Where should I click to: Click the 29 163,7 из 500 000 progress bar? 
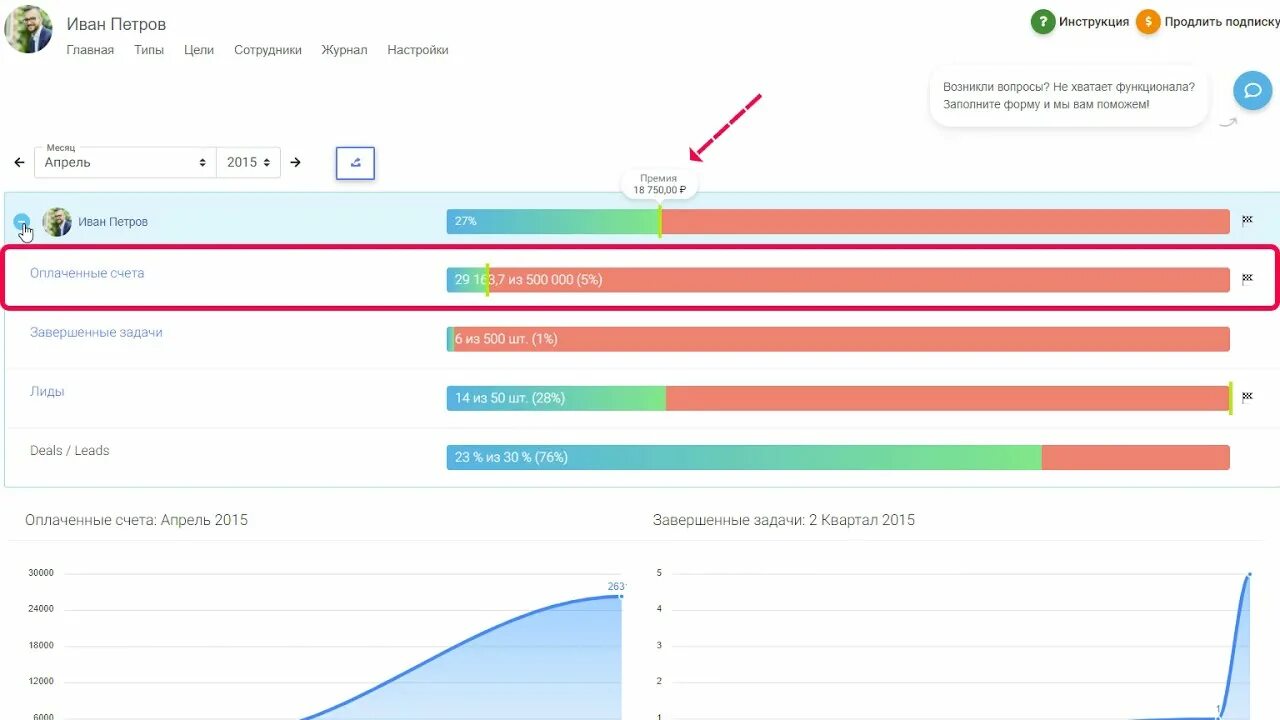(x=838, y=280)
